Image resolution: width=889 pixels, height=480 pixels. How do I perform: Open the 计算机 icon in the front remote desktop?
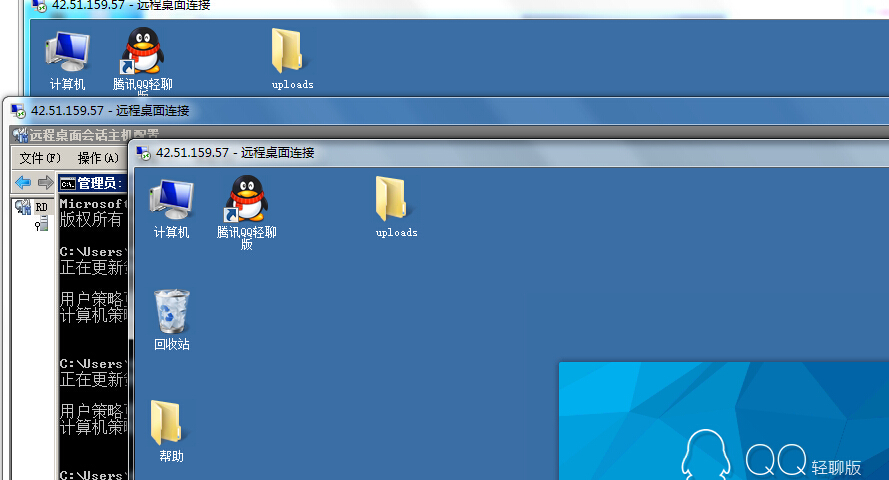[x=171, y=208]
